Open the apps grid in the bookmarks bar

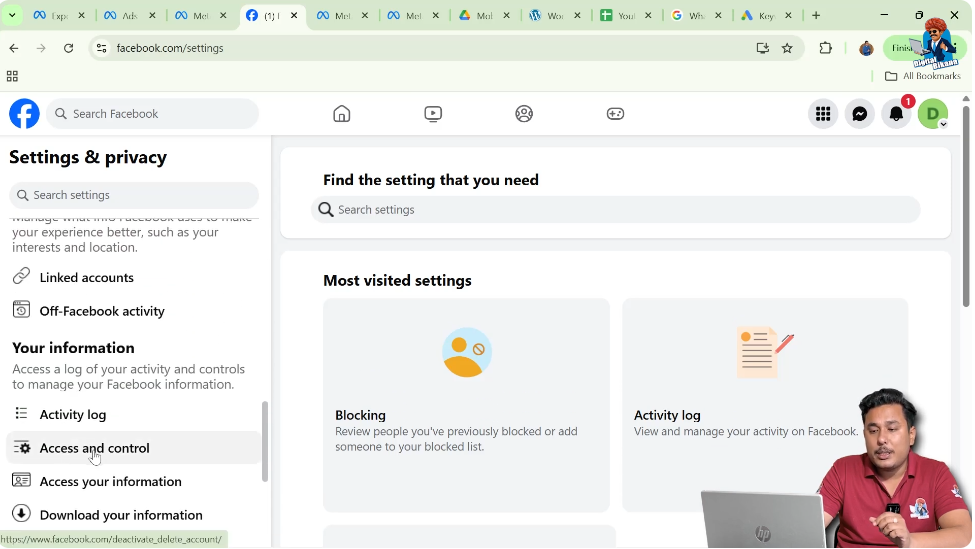tap(12, 76)
